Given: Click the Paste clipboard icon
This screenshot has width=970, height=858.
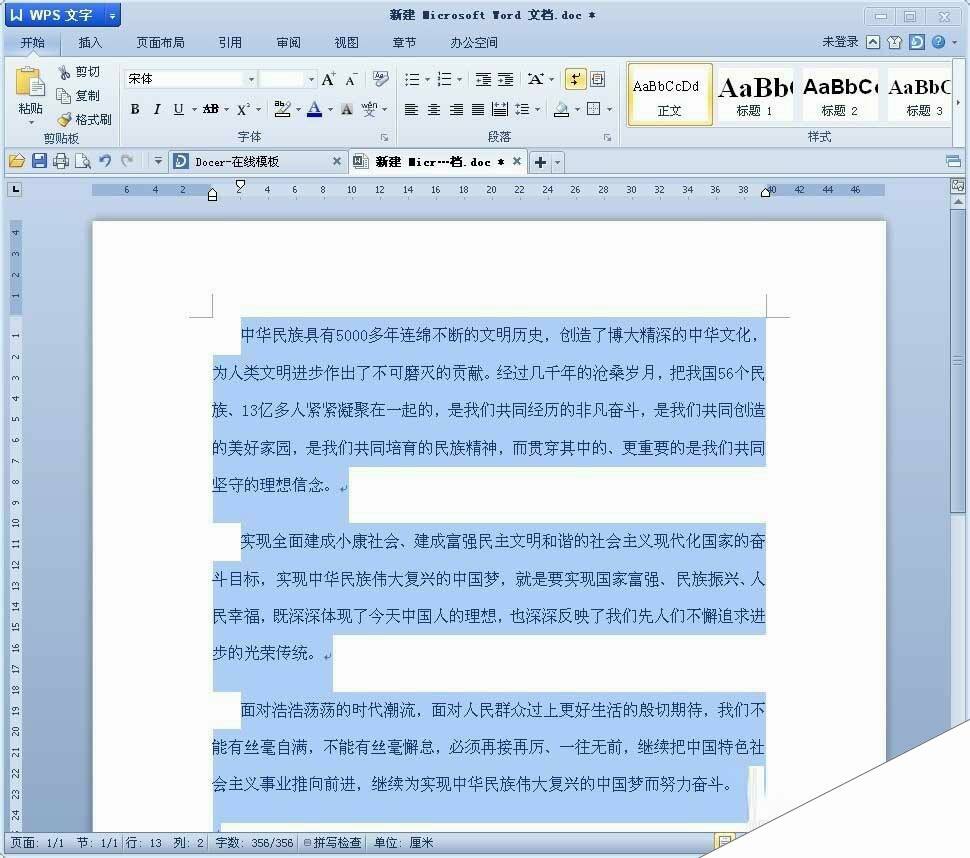Looking at the screenshot, I should click(x=30, y=83).
